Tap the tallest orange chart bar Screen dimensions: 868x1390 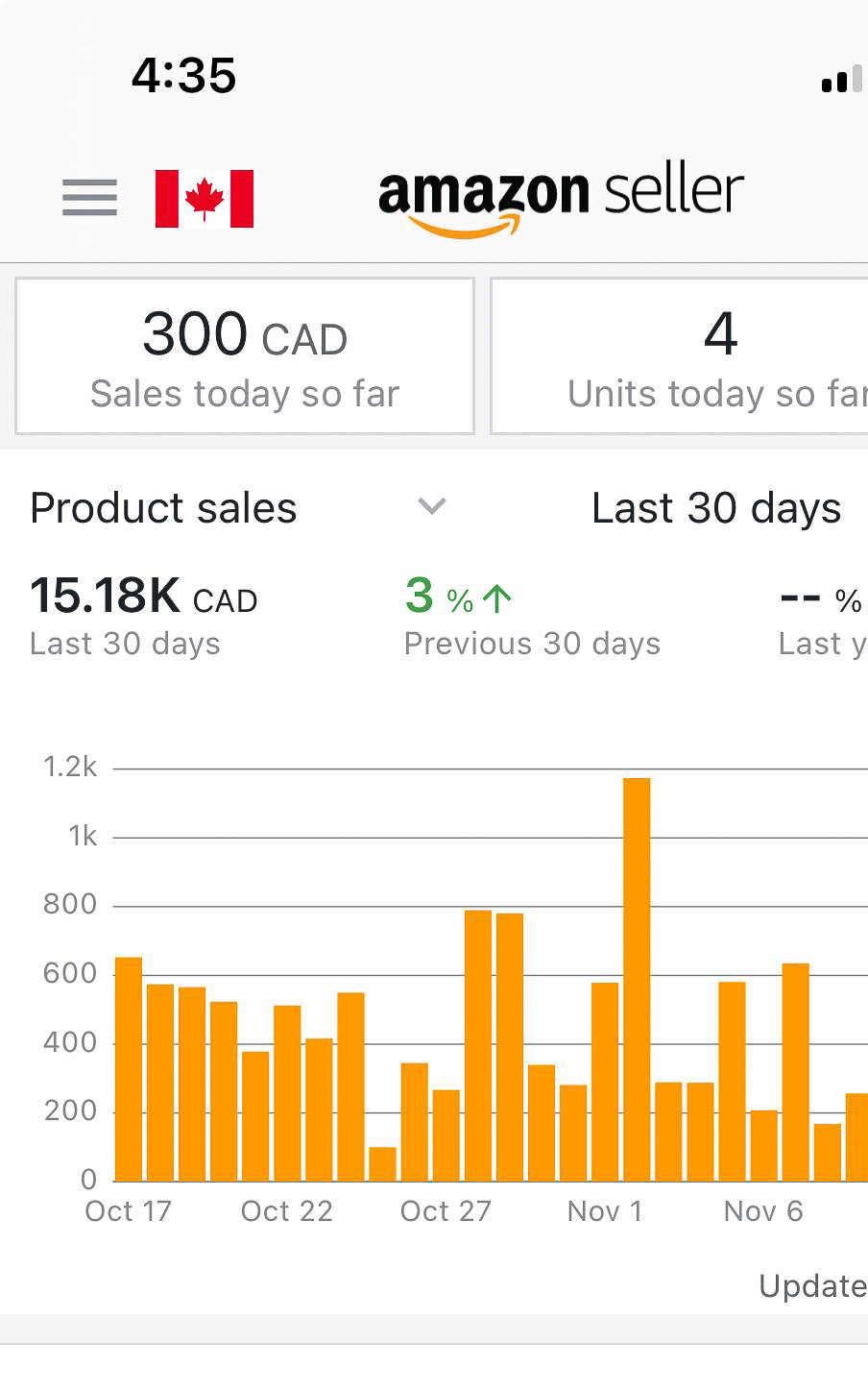coord(637,978)
